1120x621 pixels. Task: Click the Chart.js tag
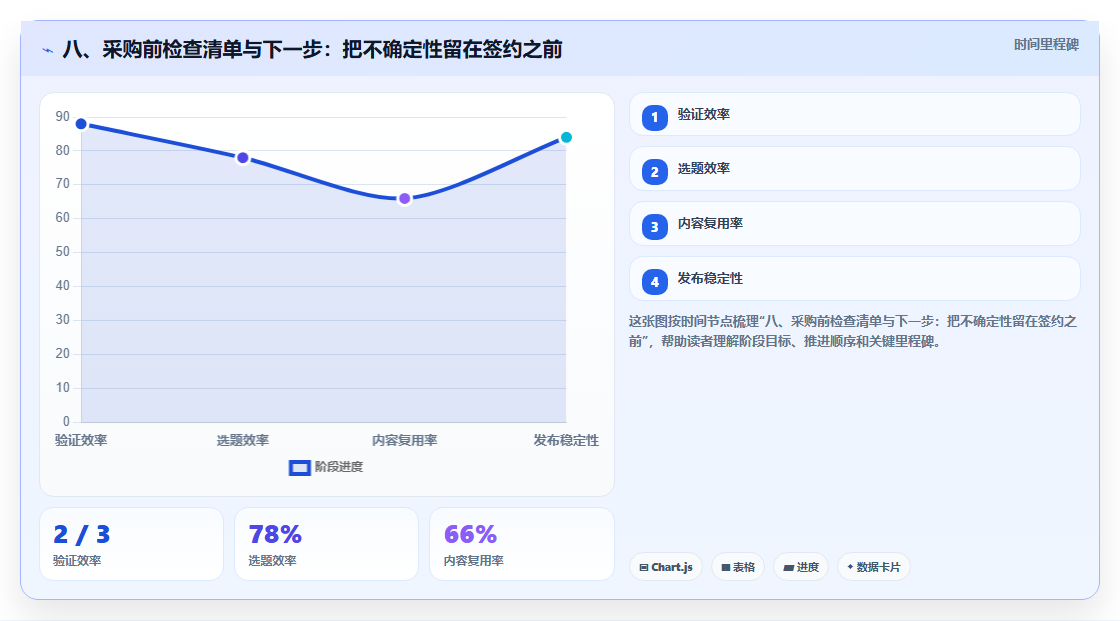pyautogui.click(x=666, y=567)
